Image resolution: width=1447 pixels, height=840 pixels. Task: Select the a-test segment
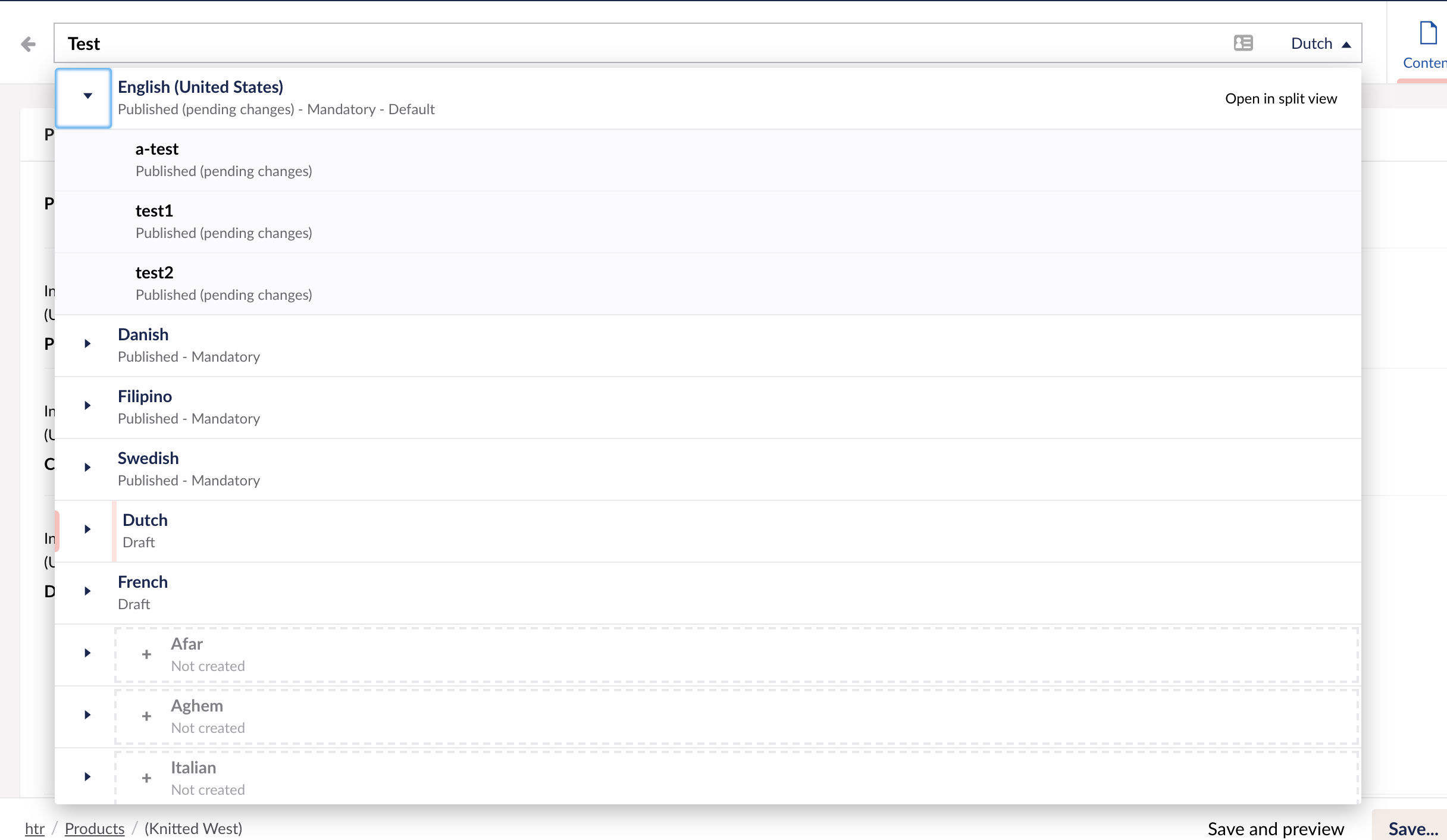click(x=708, y=160)
